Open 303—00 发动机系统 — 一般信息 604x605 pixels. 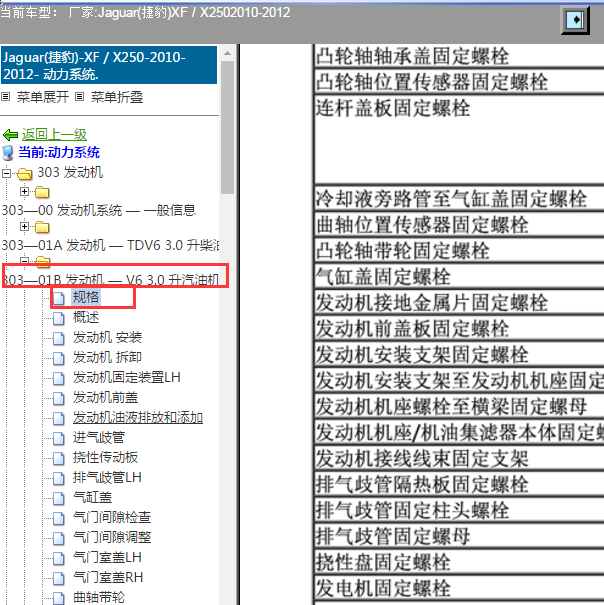coord(99,210)
